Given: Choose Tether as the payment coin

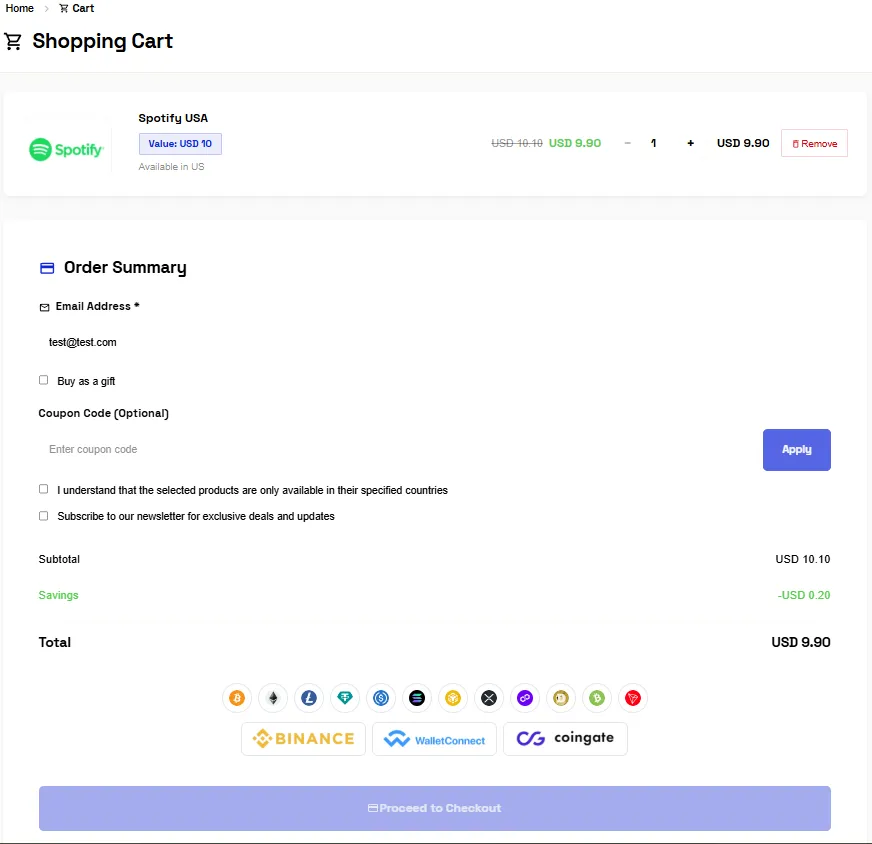Looking at the screenshot, I should 345,698.
